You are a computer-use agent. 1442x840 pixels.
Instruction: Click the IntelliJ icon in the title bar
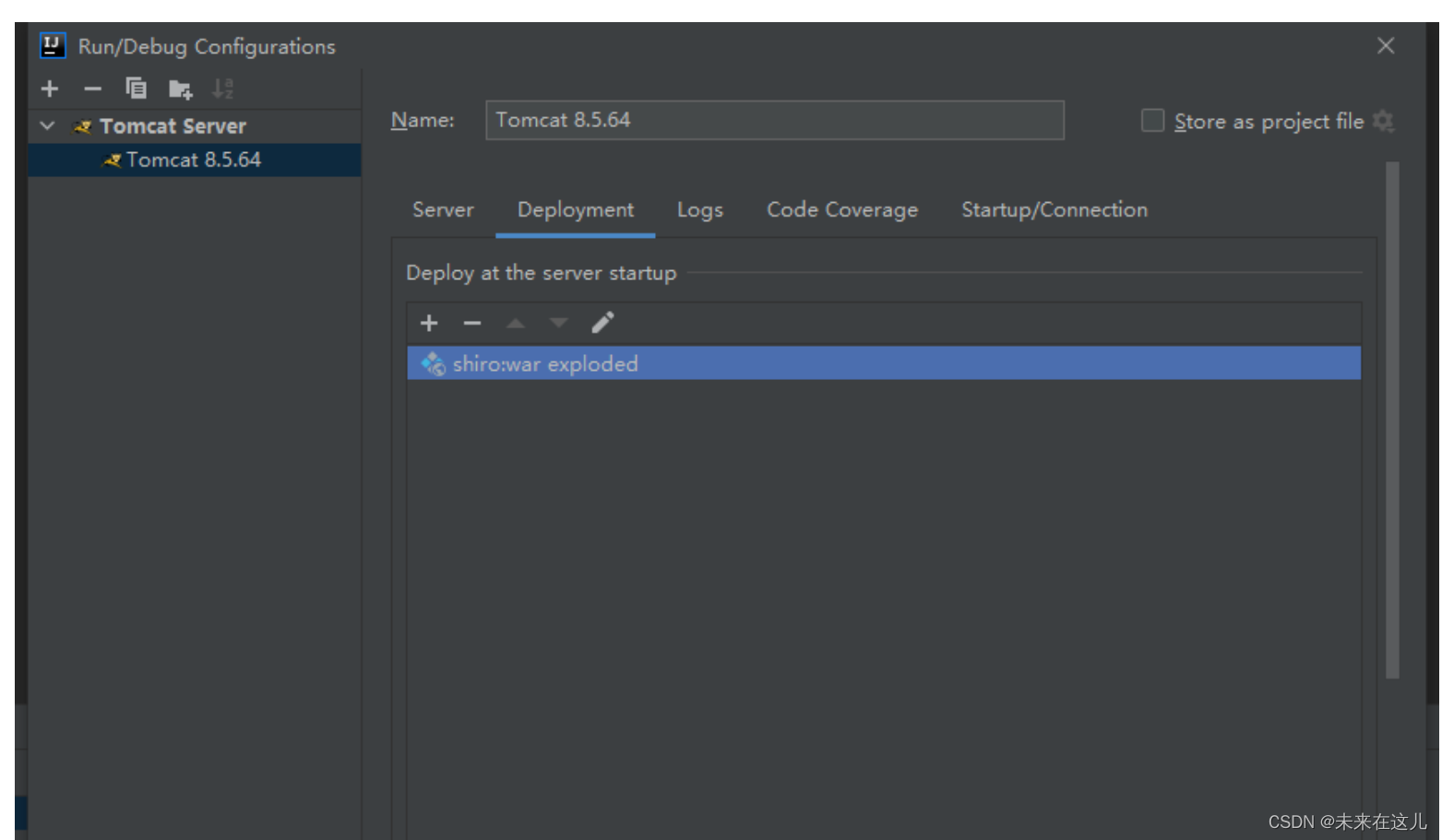[53, 45]
